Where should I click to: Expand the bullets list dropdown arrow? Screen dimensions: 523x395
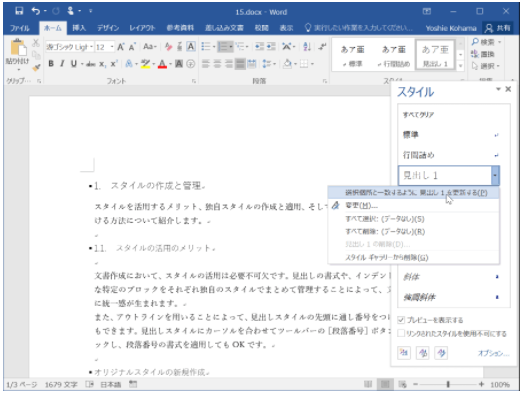click(214, 47)
